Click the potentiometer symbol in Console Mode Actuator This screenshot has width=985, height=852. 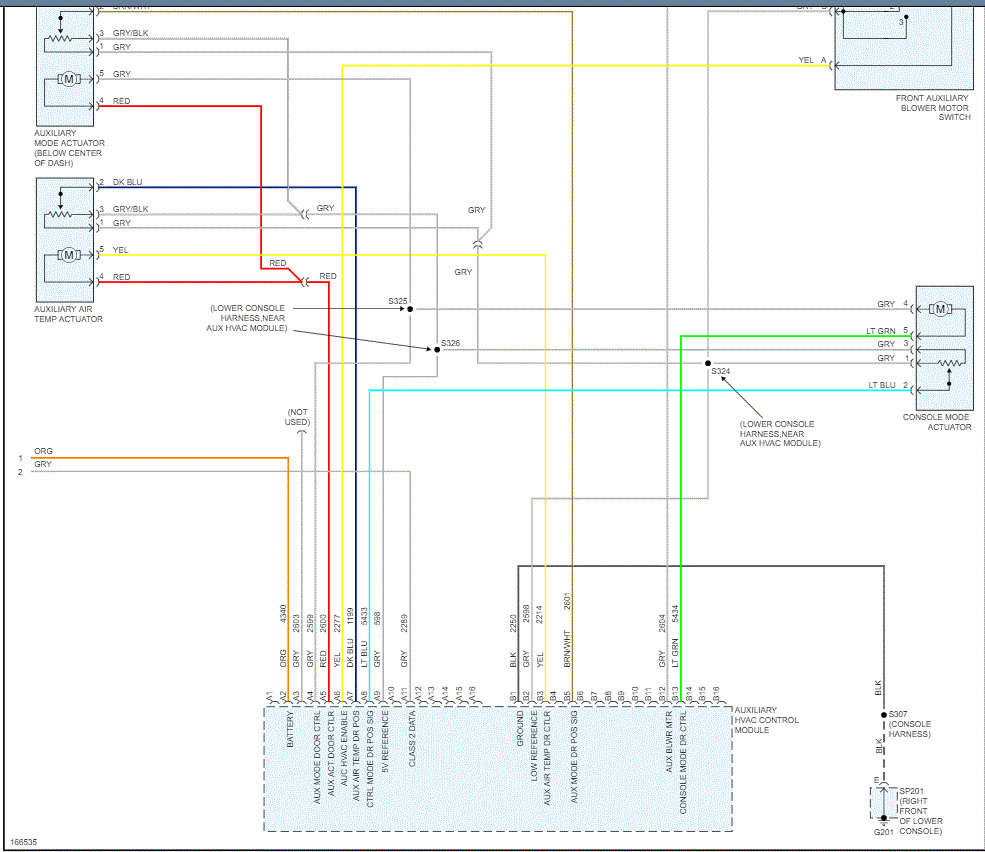949,363
